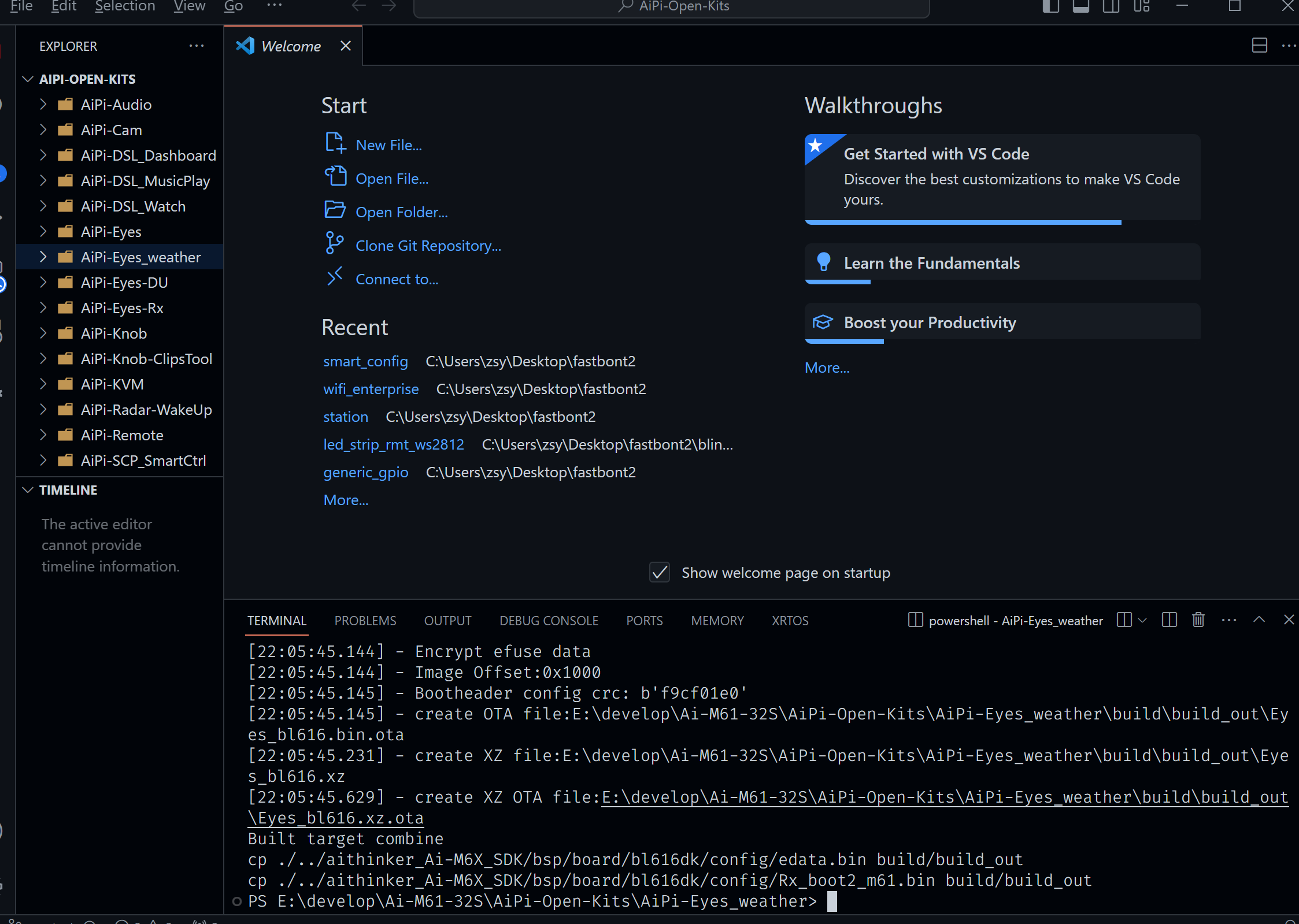
Task: Switch to the OUTPUT tab
Action: point(448,621)
